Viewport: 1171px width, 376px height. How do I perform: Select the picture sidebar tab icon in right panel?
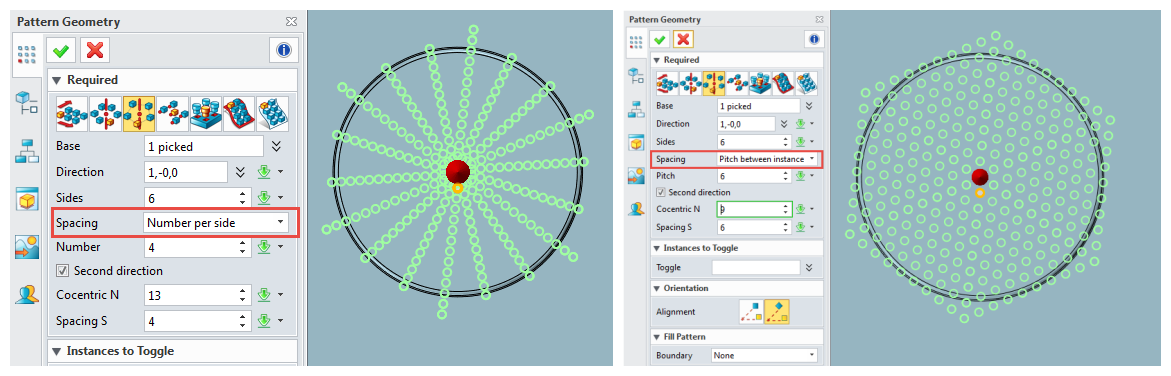tap(636, 176)
